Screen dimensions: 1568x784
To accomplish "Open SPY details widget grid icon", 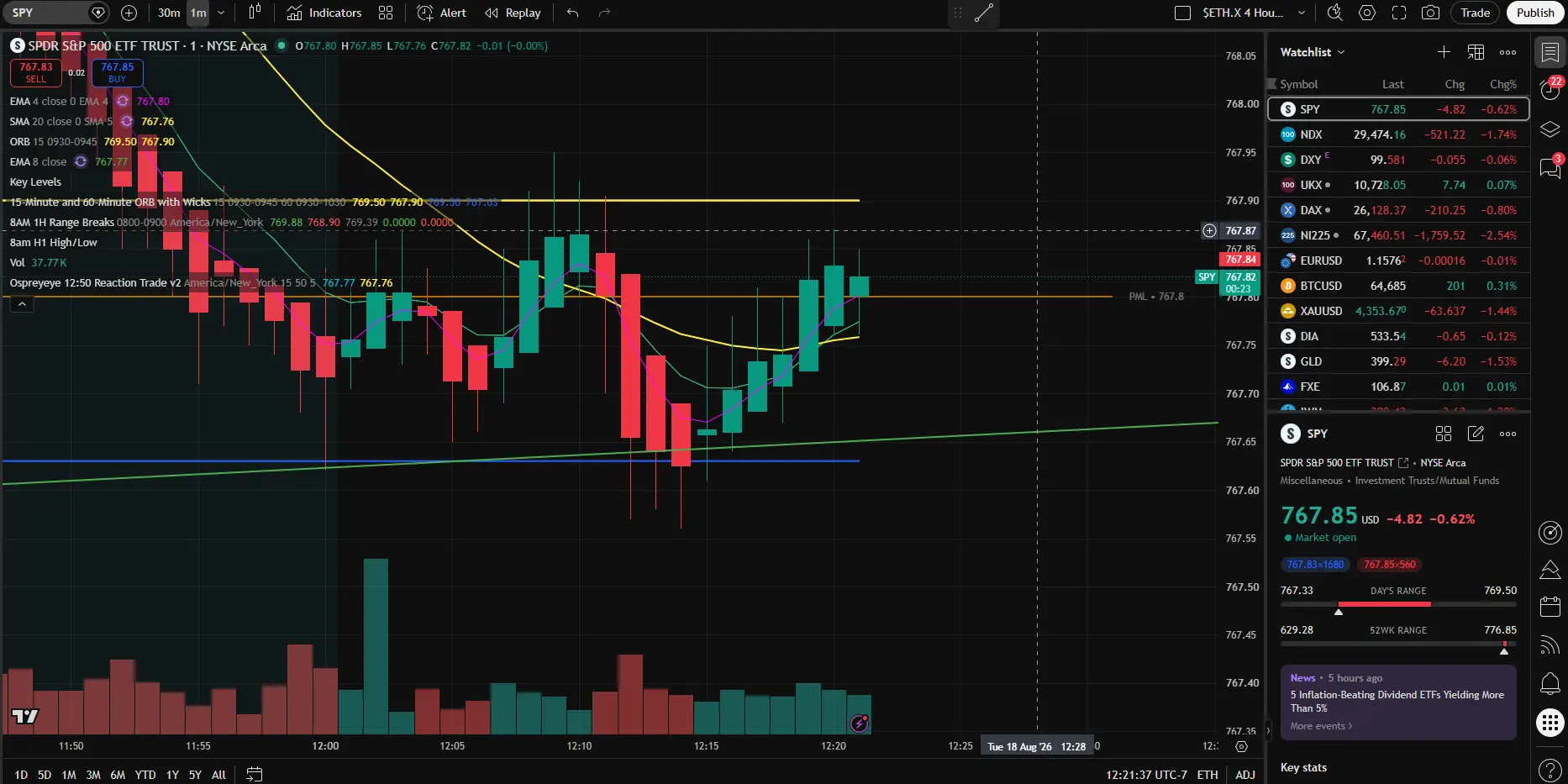I will coord(1444,434).
